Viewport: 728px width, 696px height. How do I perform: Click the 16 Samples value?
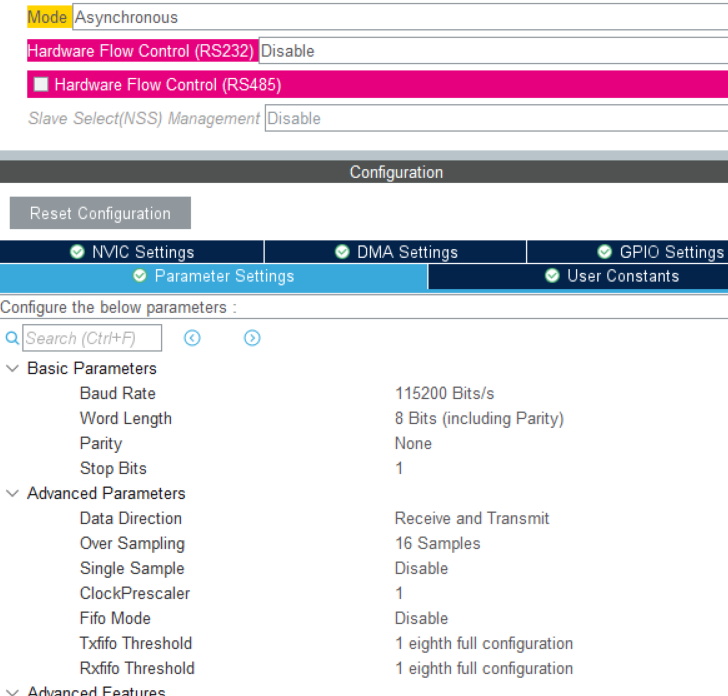point(437,544)
